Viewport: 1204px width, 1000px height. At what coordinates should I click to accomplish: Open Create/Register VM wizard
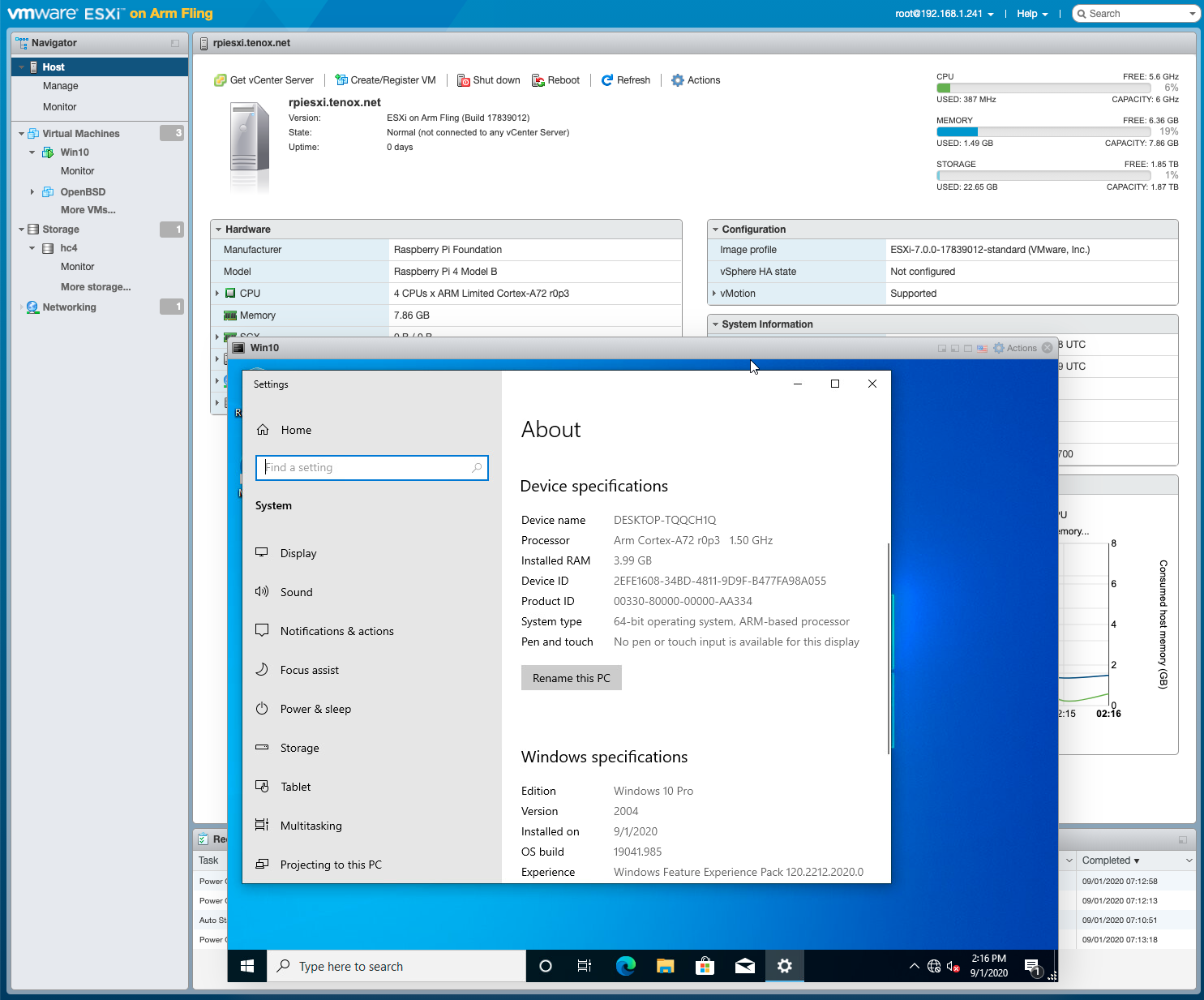tap(385, 80)
